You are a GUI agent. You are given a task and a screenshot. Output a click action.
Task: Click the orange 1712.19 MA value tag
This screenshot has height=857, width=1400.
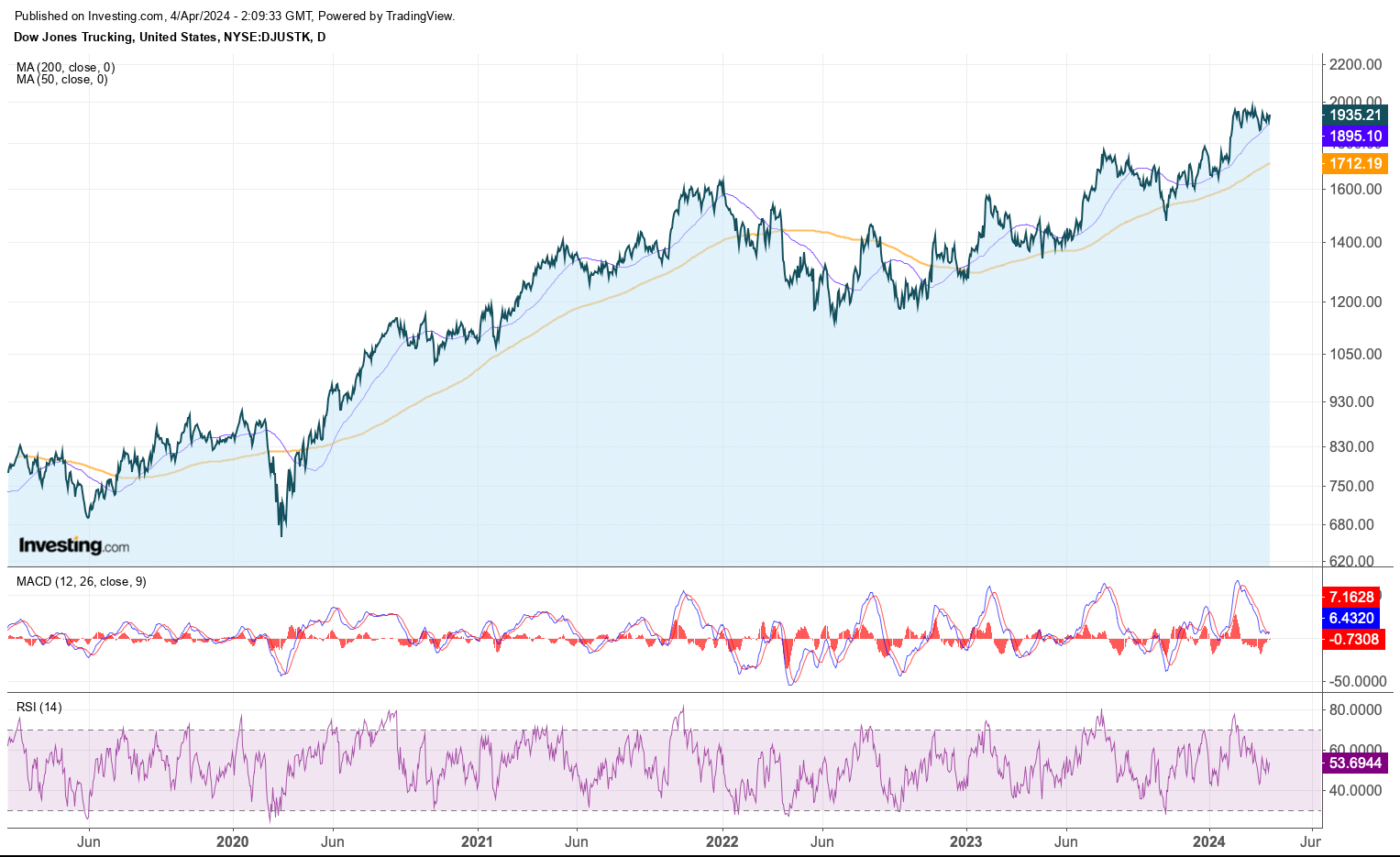tap(1355, 164)
